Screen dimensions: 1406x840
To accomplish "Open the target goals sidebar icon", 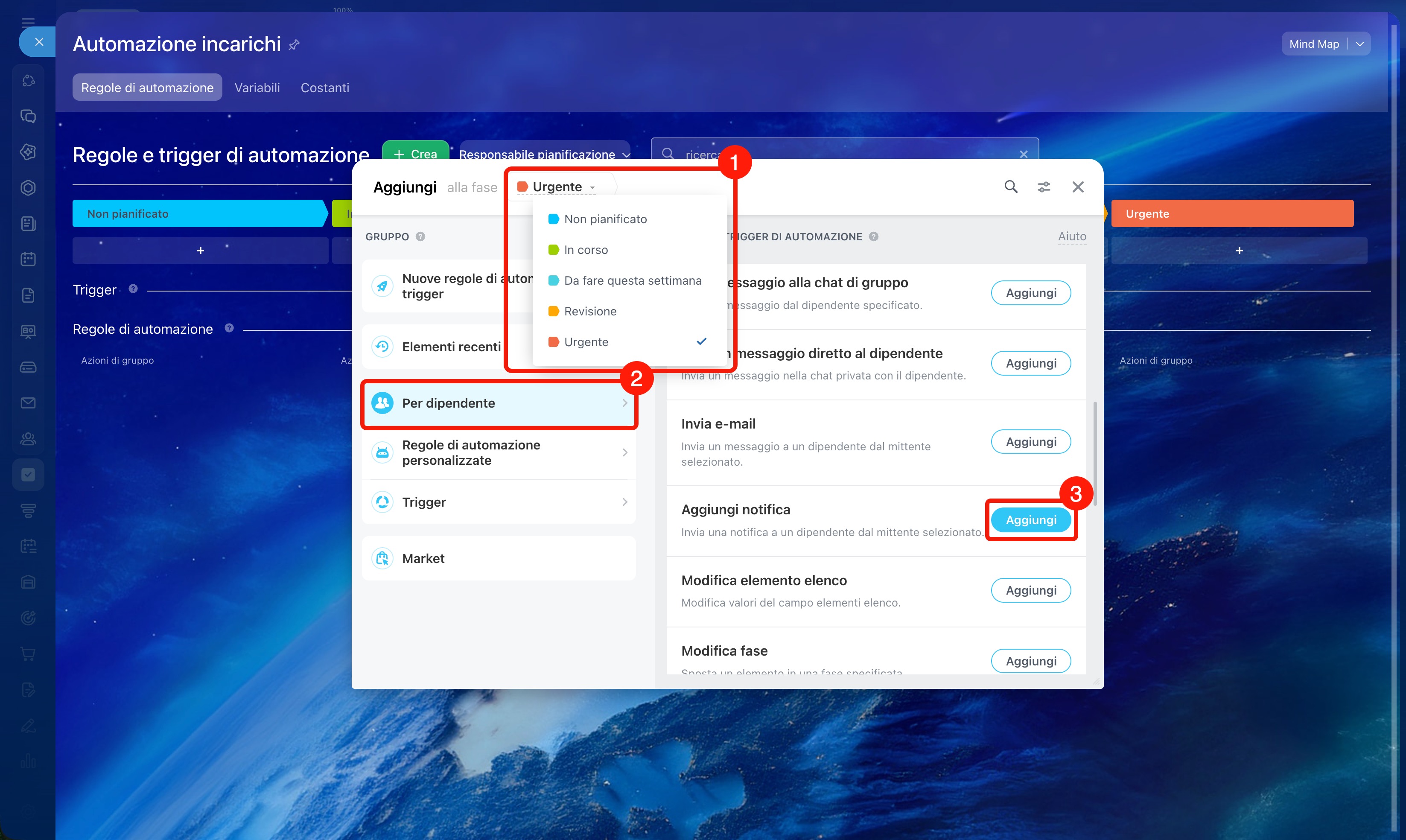I will pyautogui.click(x=28, y=618).
